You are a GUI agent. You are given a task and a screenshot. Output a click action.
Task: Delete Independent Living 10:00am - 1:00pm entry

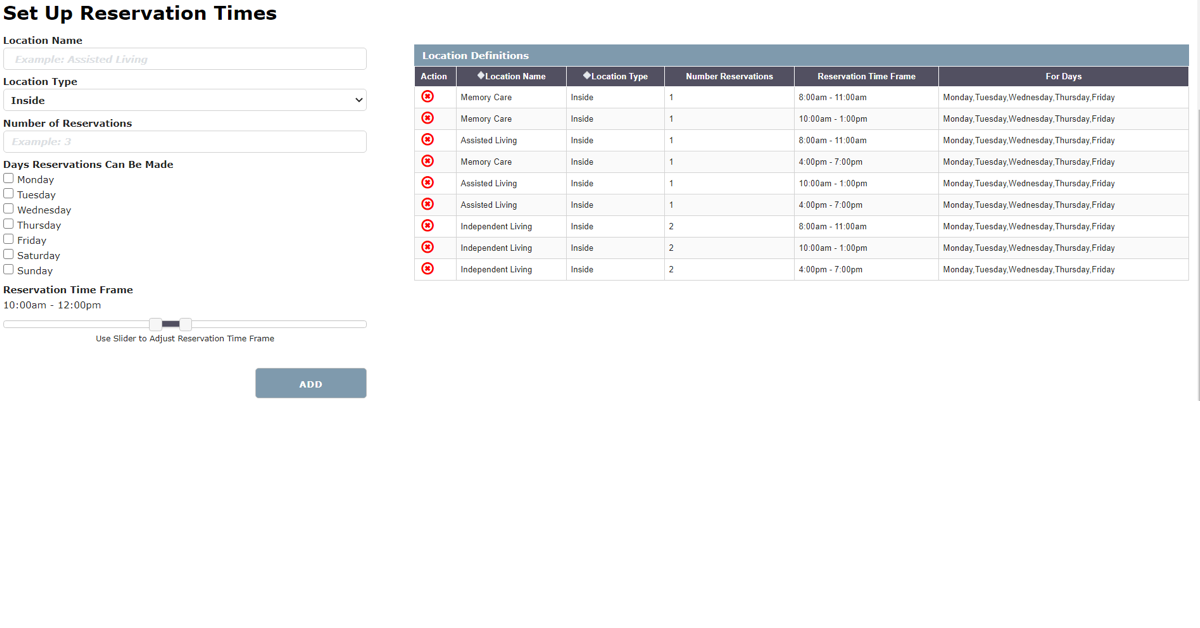tap(428, 247)
